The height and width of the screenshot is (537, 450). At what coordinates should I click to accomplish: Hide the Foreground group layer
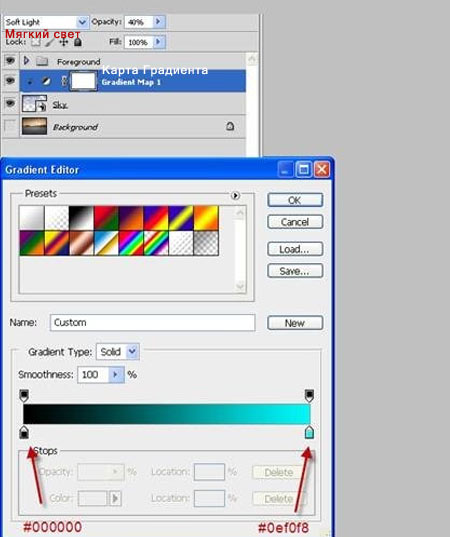pyautogui.click(x=10, y=61)
